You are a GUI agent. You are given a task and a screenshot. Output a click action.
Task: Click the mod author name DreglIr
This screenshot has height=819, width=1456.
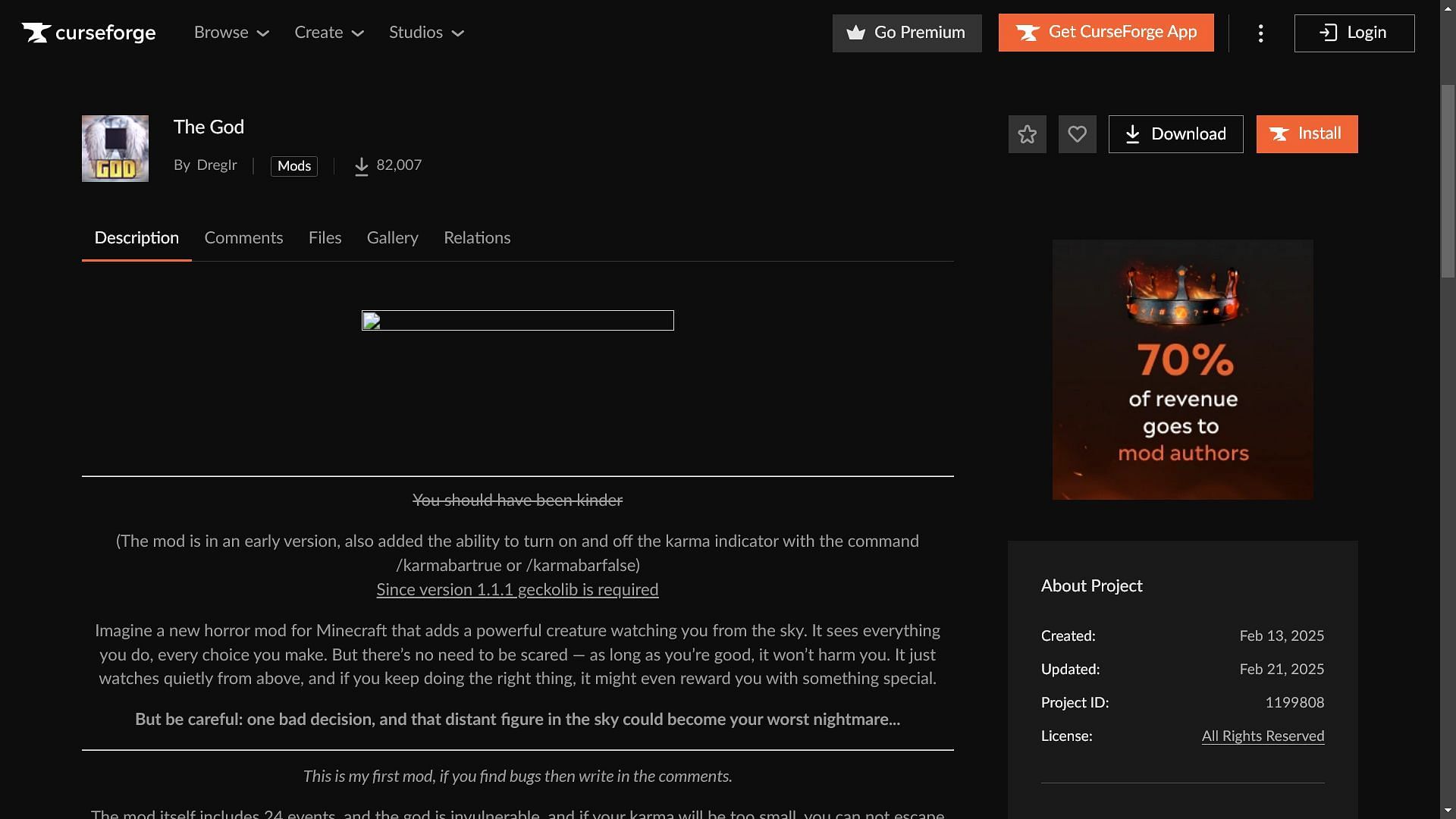point(216,165)
